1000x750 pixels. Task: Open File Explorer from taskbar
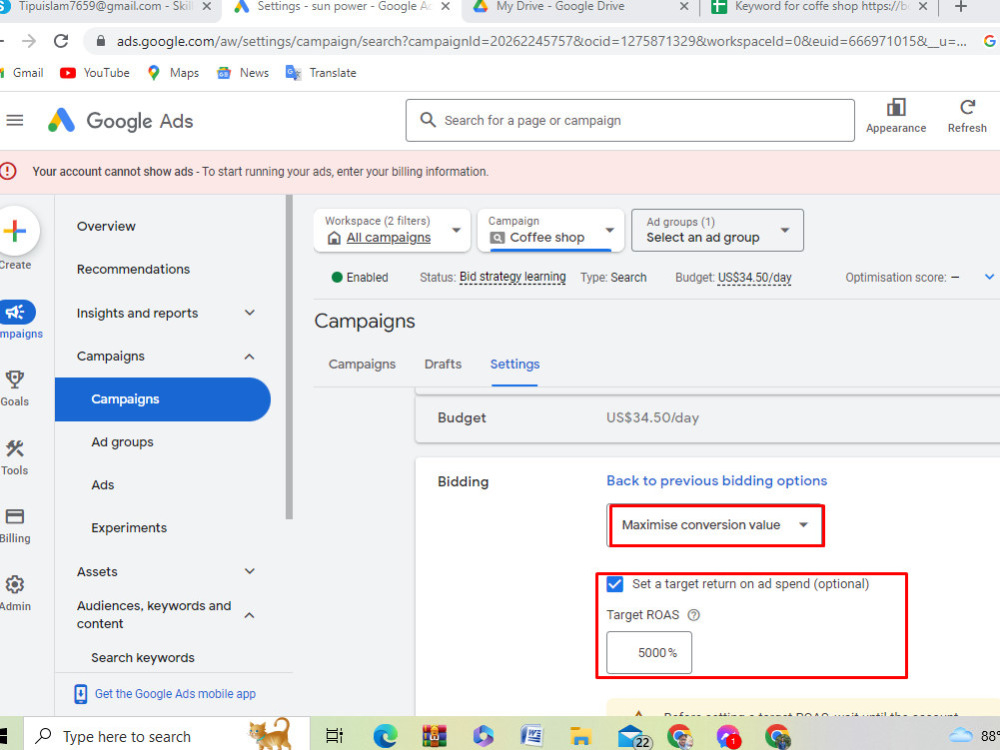pos(580,736)
